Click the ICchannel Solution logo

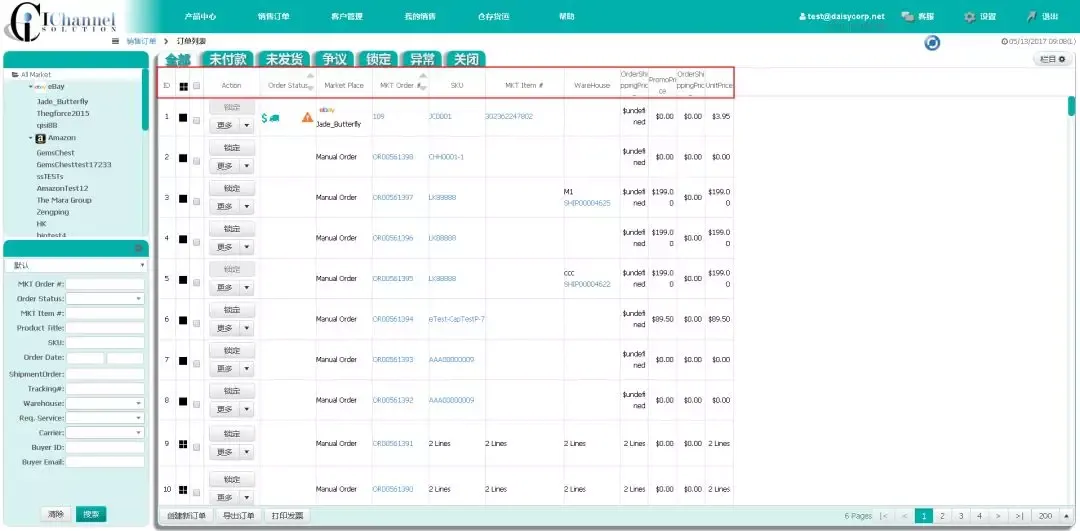[59, 22]
